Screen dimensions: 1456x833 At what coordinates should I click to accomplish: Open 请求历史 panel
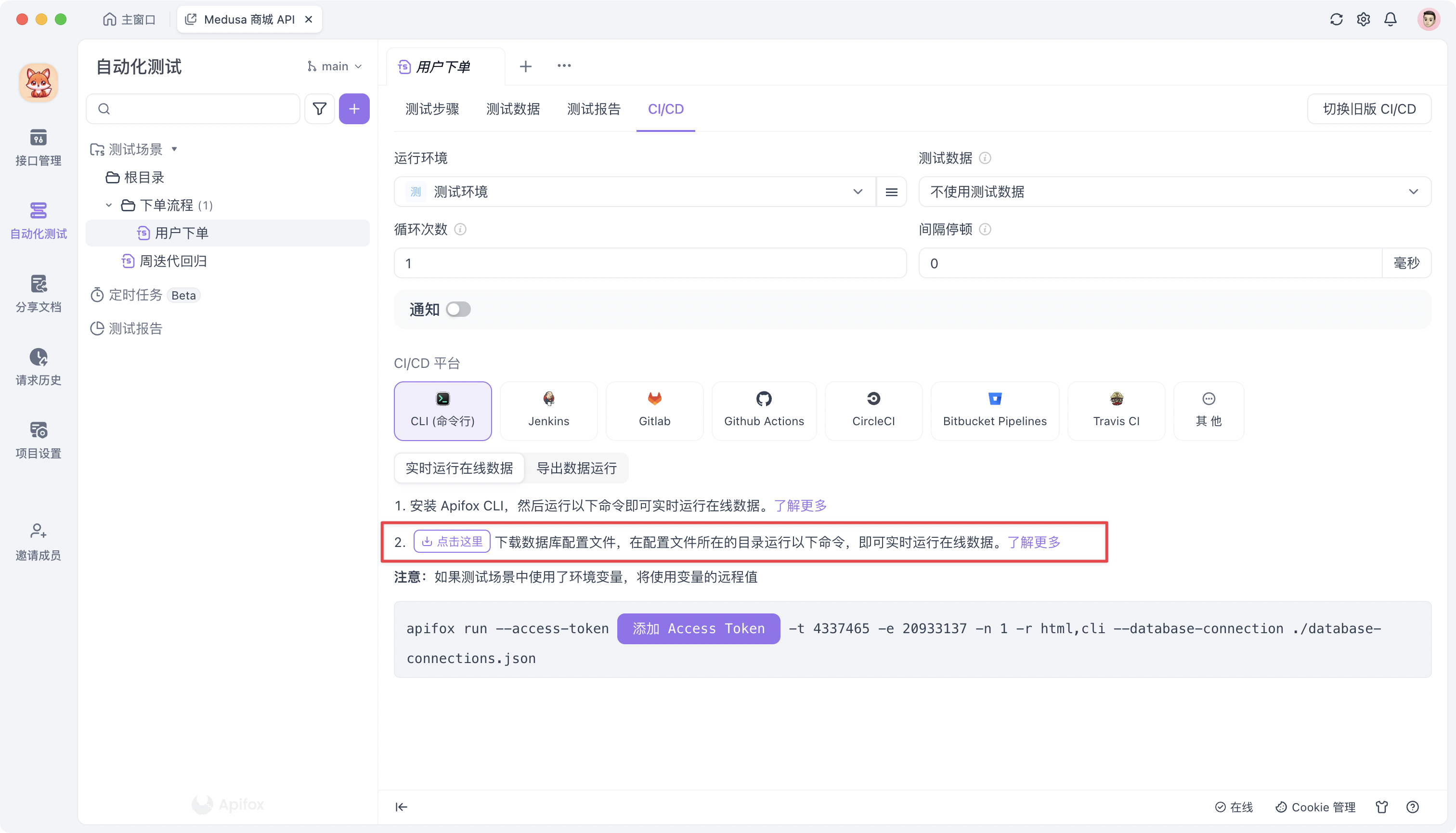[x=38, y=366]
